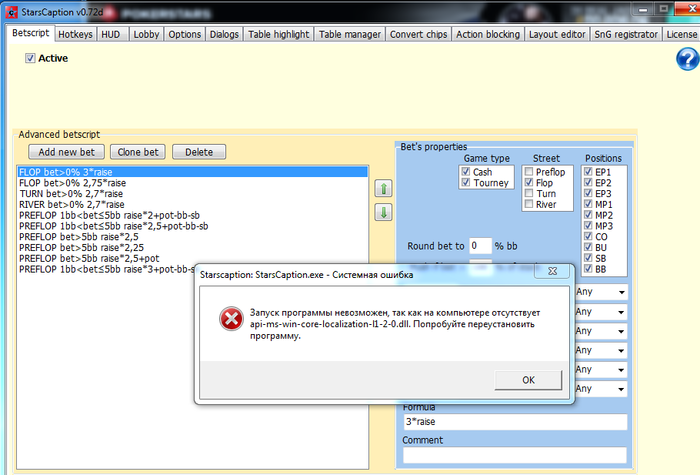Open the Action blocking tab
Image resolution: width=700 pixels, height=475 pixels.
pyautogui.click(x=488, y=34)
